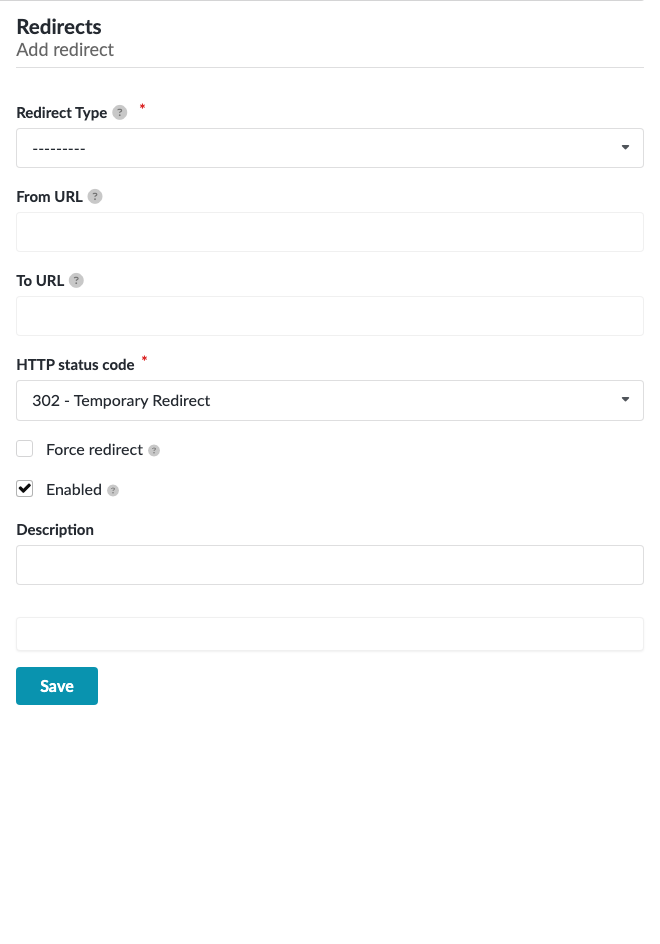The image size is (660, 944).
Task: Click inside the To URL field
Action: tap(330, 315)
